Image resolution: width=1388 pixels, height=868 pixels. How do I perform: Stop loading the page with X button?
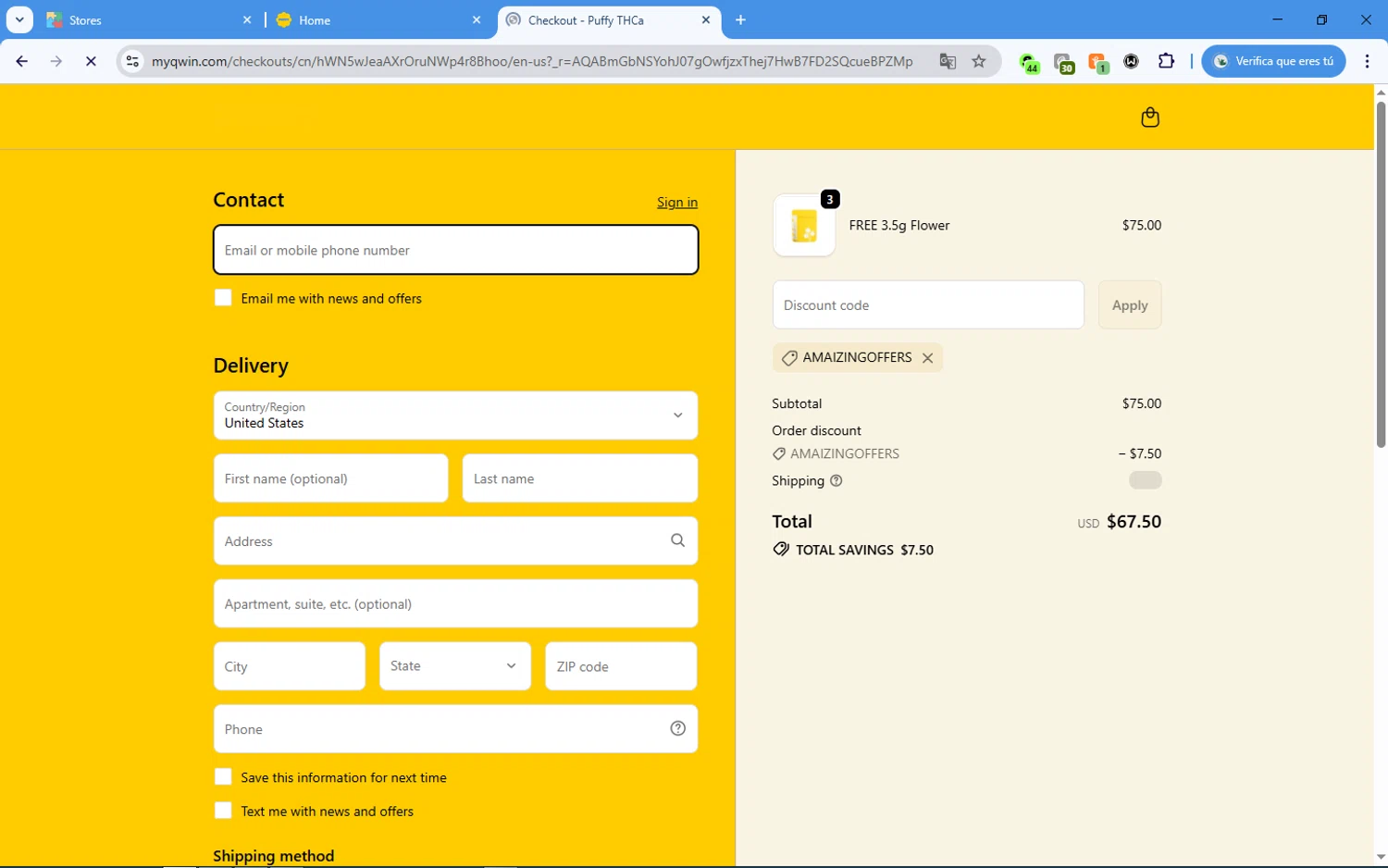point(91,61)
